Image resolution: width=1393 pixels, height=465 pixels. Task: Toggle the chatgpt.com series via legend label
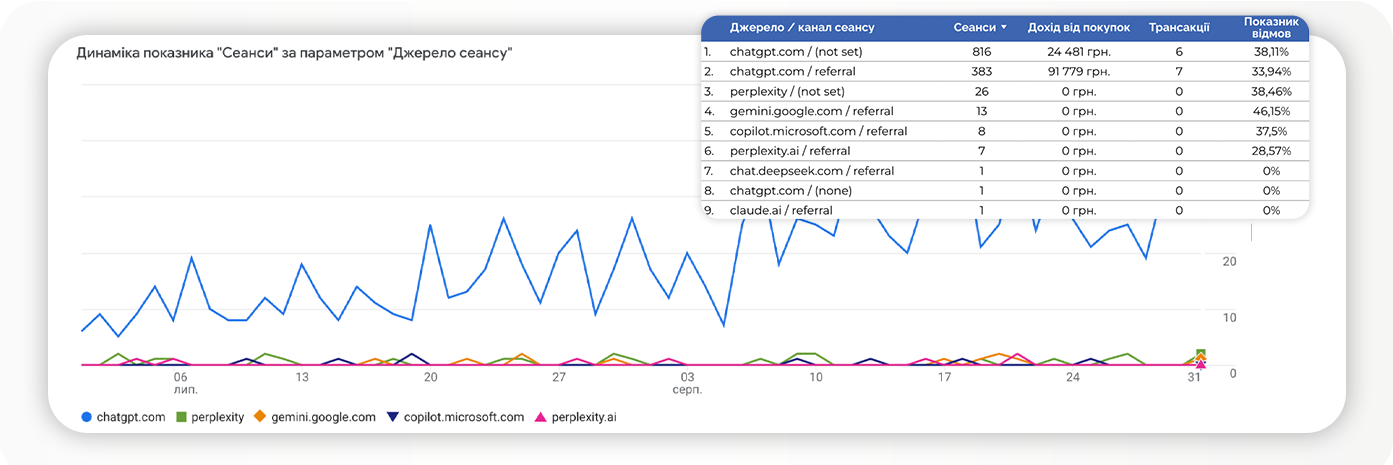point(131,417)
